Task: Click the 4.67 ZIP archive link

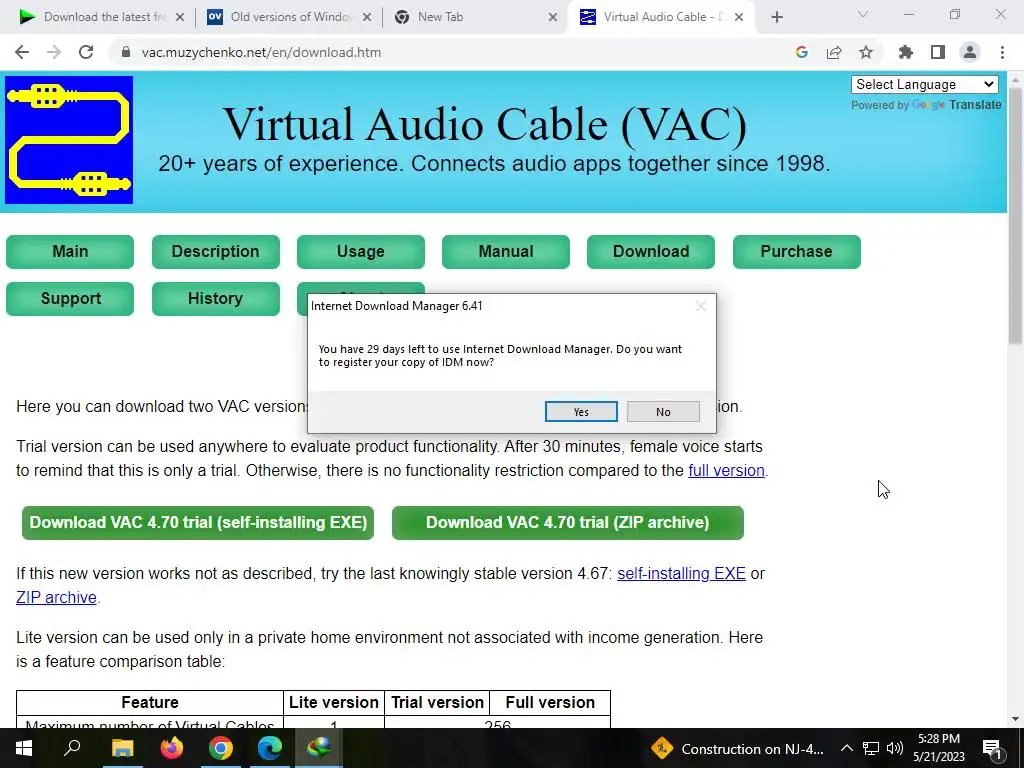Action: (x=56, y=598)
